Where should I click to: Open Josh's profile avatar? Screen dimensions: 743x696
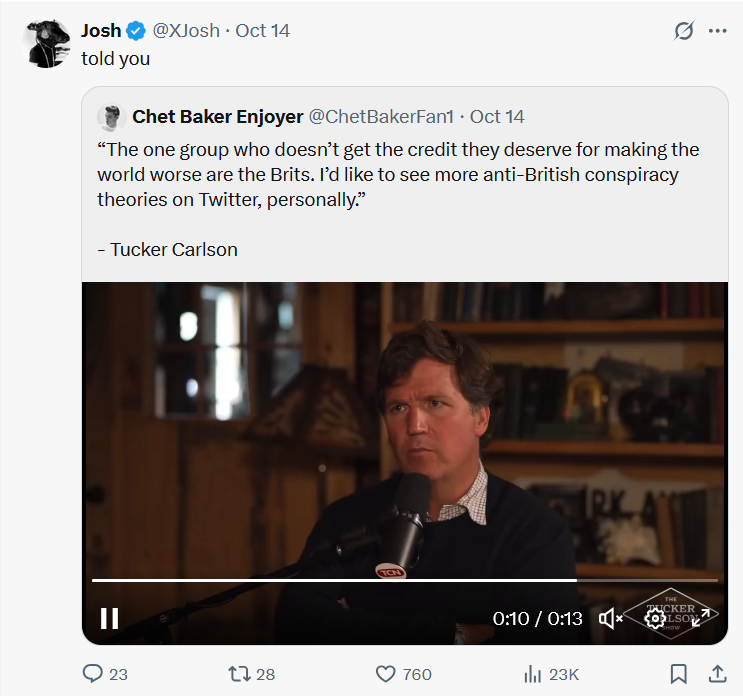pyautogui.click(x=47, y=43)
